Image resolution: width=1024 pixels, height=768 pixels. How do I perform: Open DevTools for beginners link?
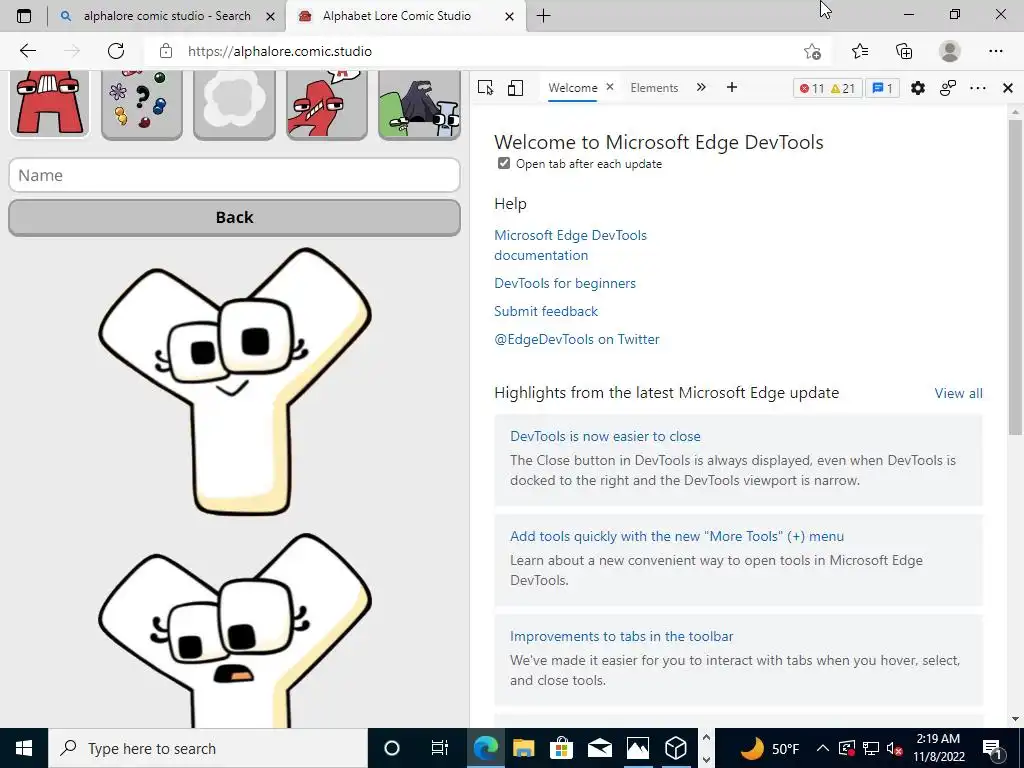point(565,283)
